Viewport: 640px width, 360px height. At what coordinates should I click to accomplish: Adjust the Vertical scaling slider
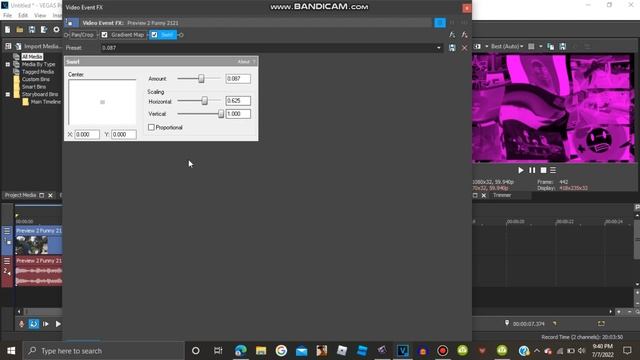click(221, 114)
